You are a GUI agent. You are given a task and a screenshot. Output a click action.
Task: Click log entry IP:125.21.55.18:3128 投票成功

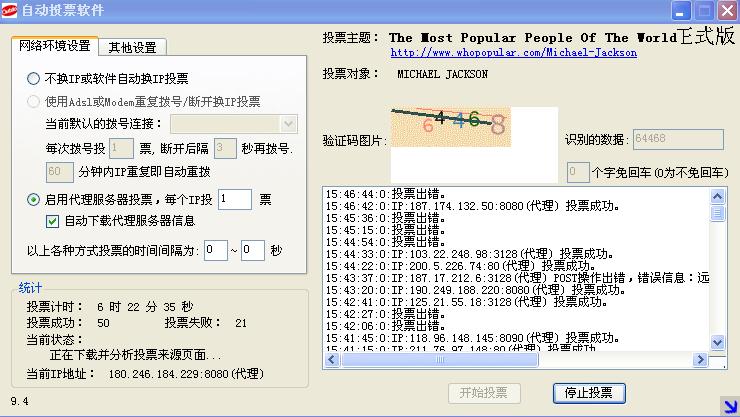[466, 302]
